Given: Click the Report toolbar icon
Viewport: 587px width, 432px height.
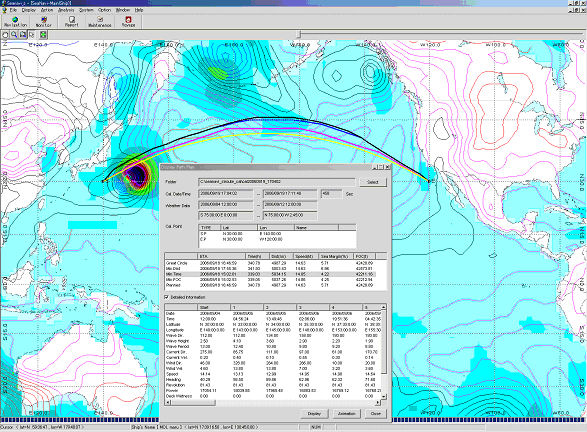Looking at the screenshot, I should [x=72, y=21].
